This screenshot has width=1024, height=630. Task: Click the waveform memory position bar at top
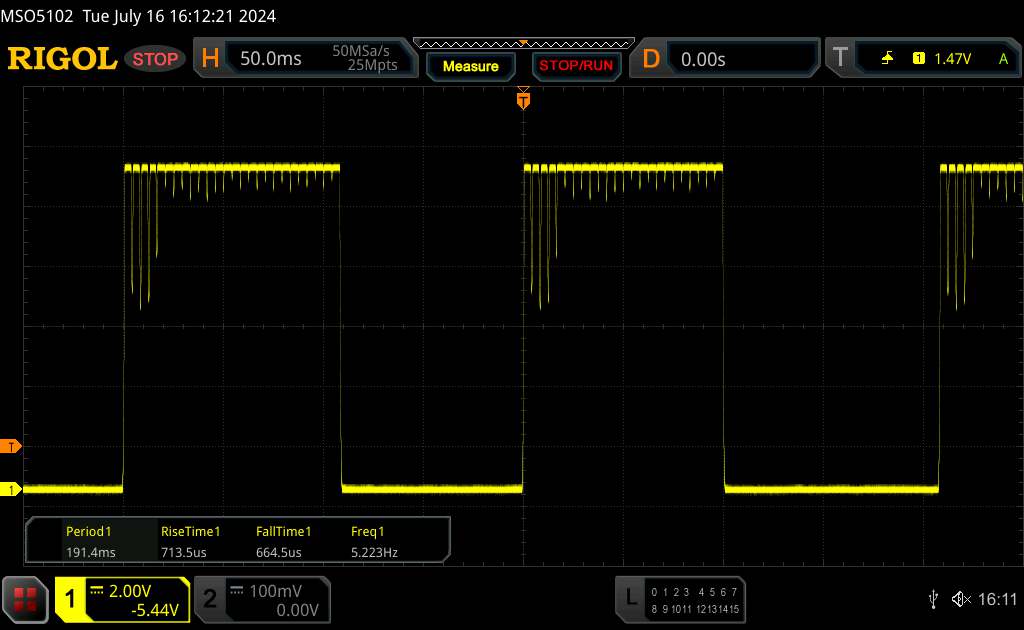(x=523, y=43)
